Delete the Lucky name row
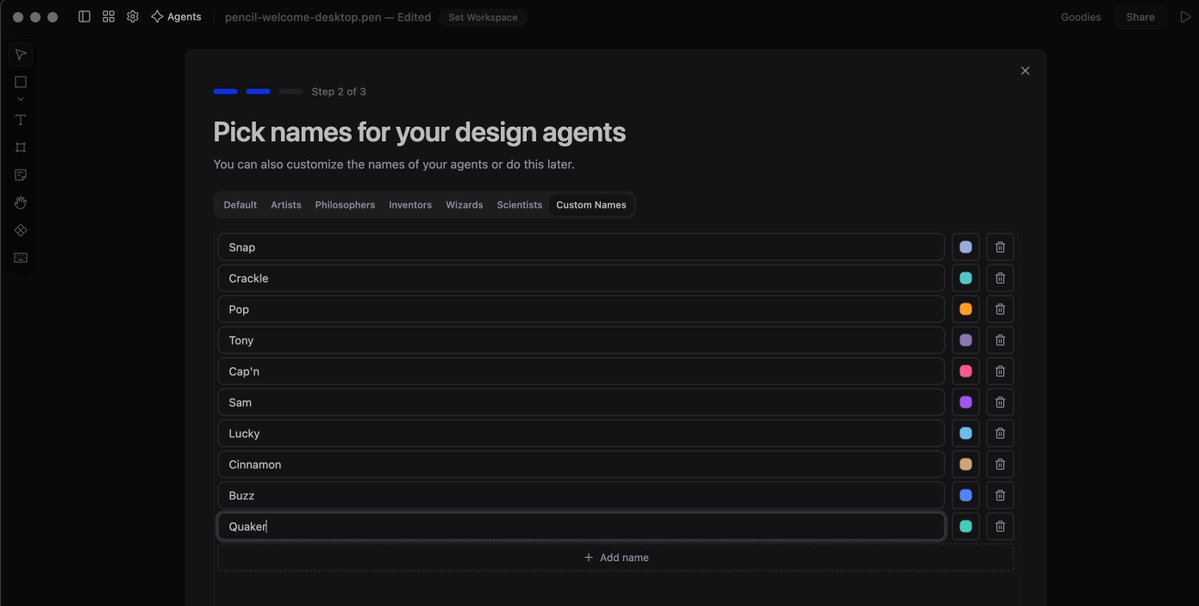 point(1000,433)
